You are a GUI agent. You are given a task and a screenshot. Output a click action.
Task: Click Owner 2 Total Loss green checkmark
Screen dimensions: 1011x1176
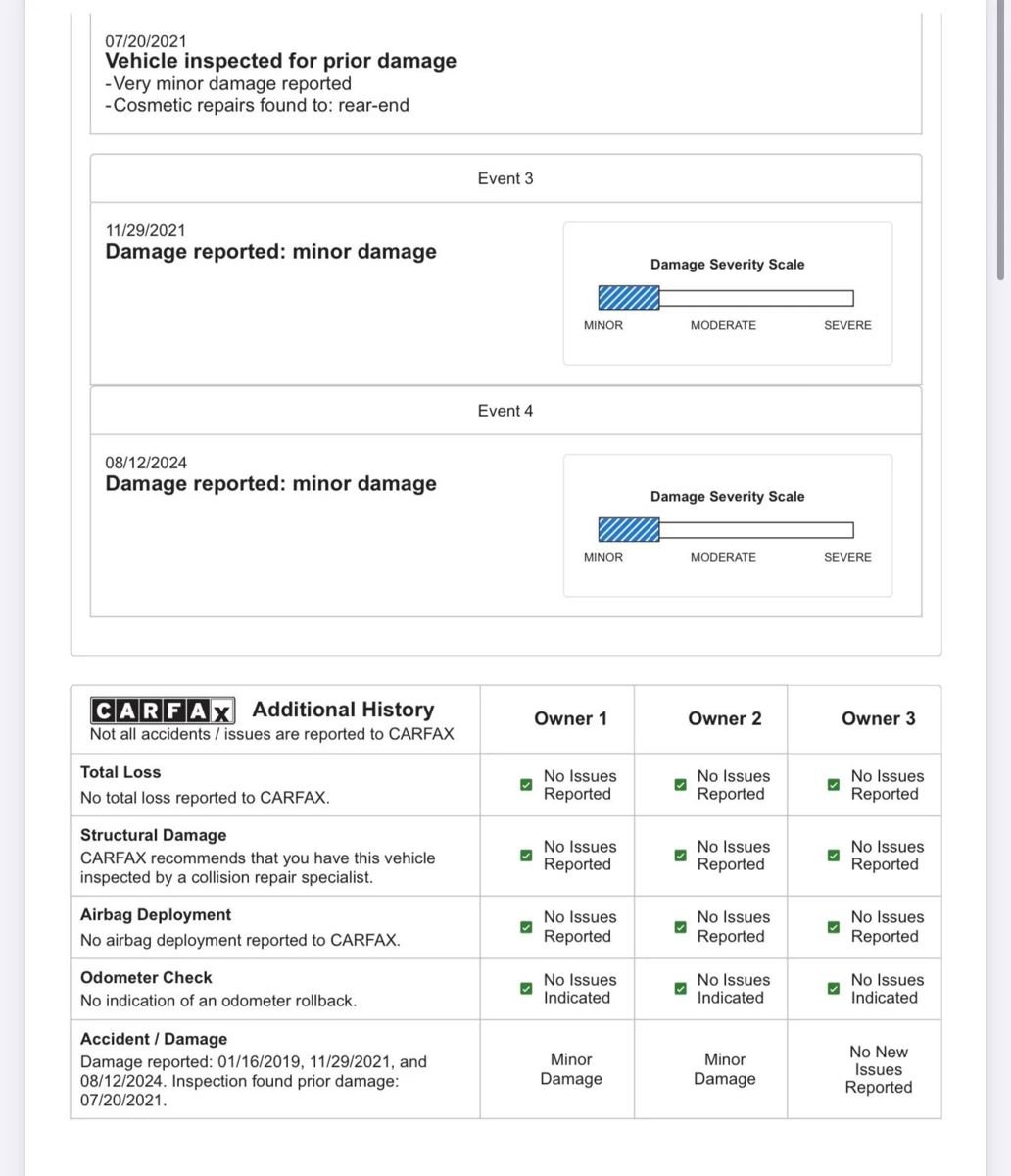tap(680, 785)
